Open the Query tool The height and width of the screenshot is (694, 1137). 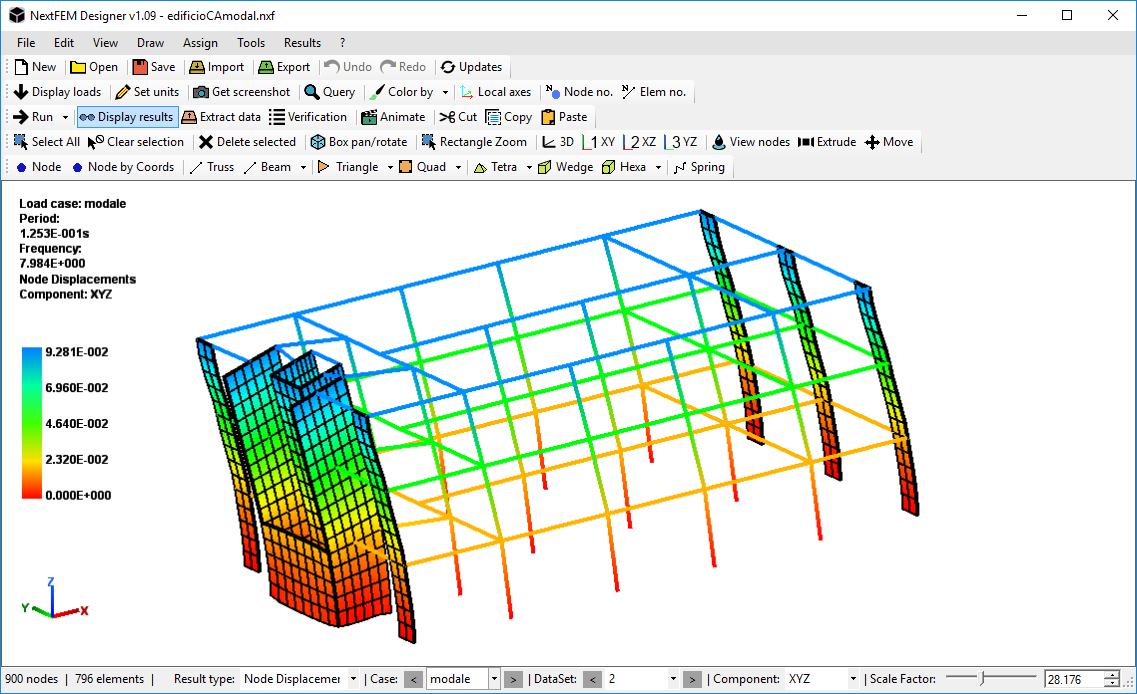[329, 92]
